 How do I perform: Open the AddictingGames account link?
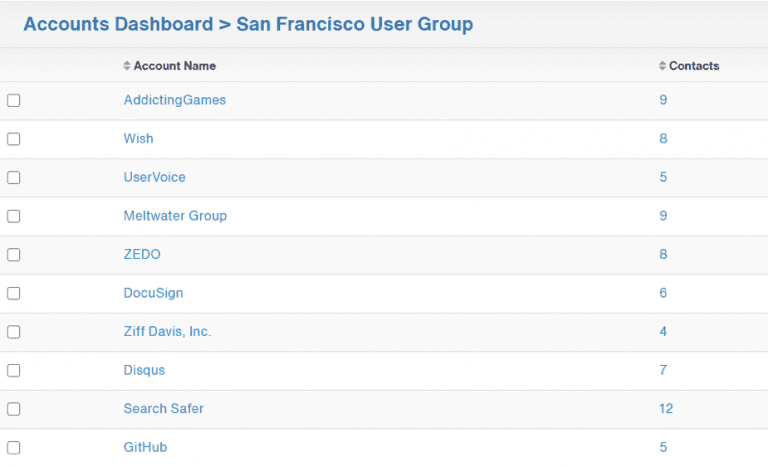174,100
